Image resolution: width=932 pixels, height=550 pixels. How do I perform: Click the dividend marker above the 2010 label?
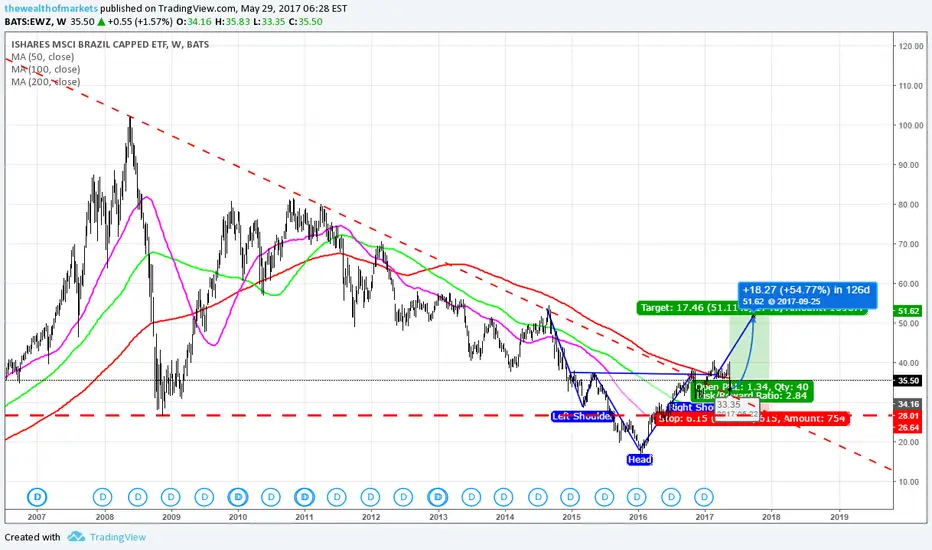coord(238,496)
